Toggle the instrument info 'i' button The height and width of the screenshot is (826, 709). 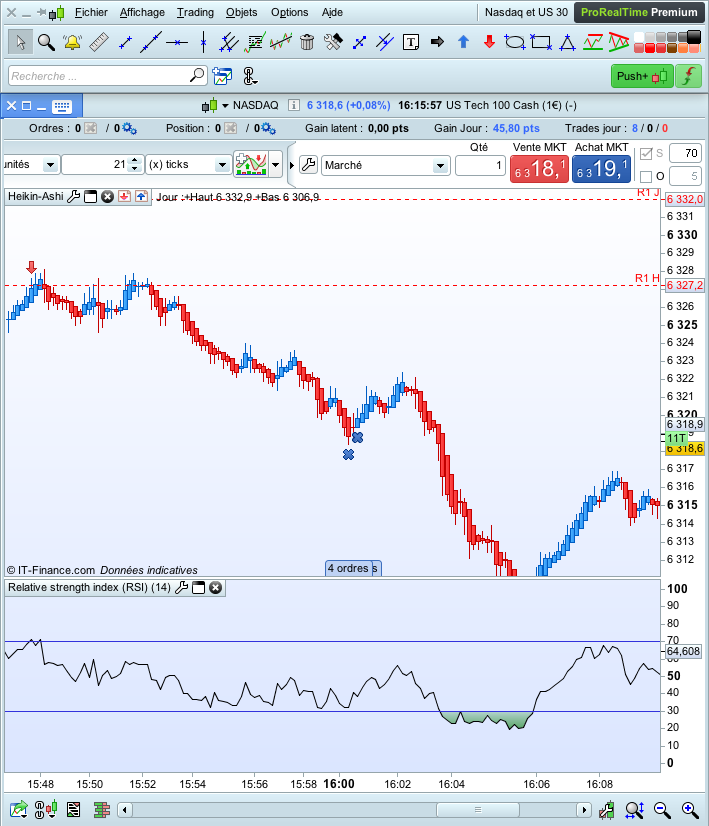click(293, 105)
